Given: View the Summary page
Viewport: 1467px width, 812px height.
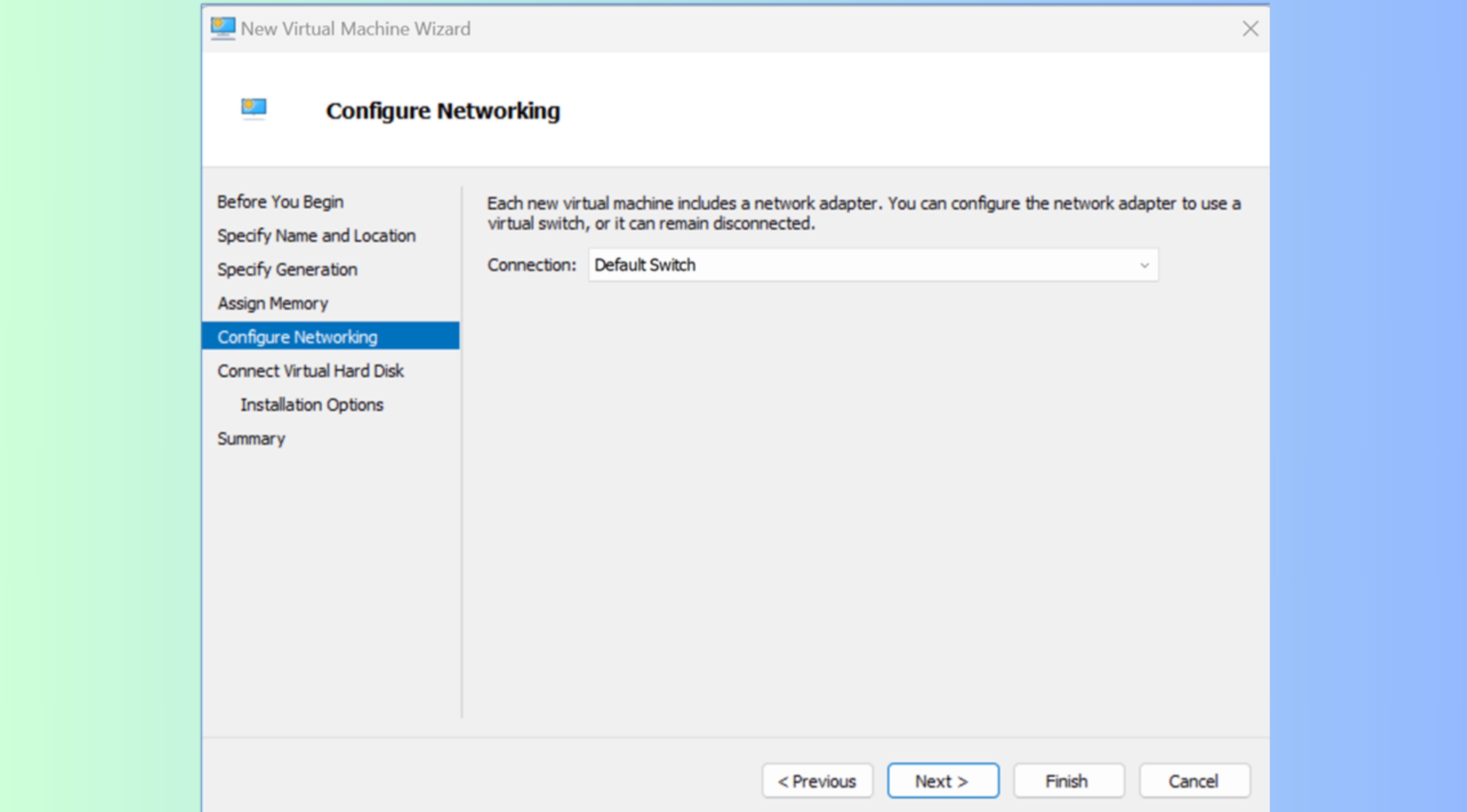Looking at the screenshot, I should coord(251,439).
